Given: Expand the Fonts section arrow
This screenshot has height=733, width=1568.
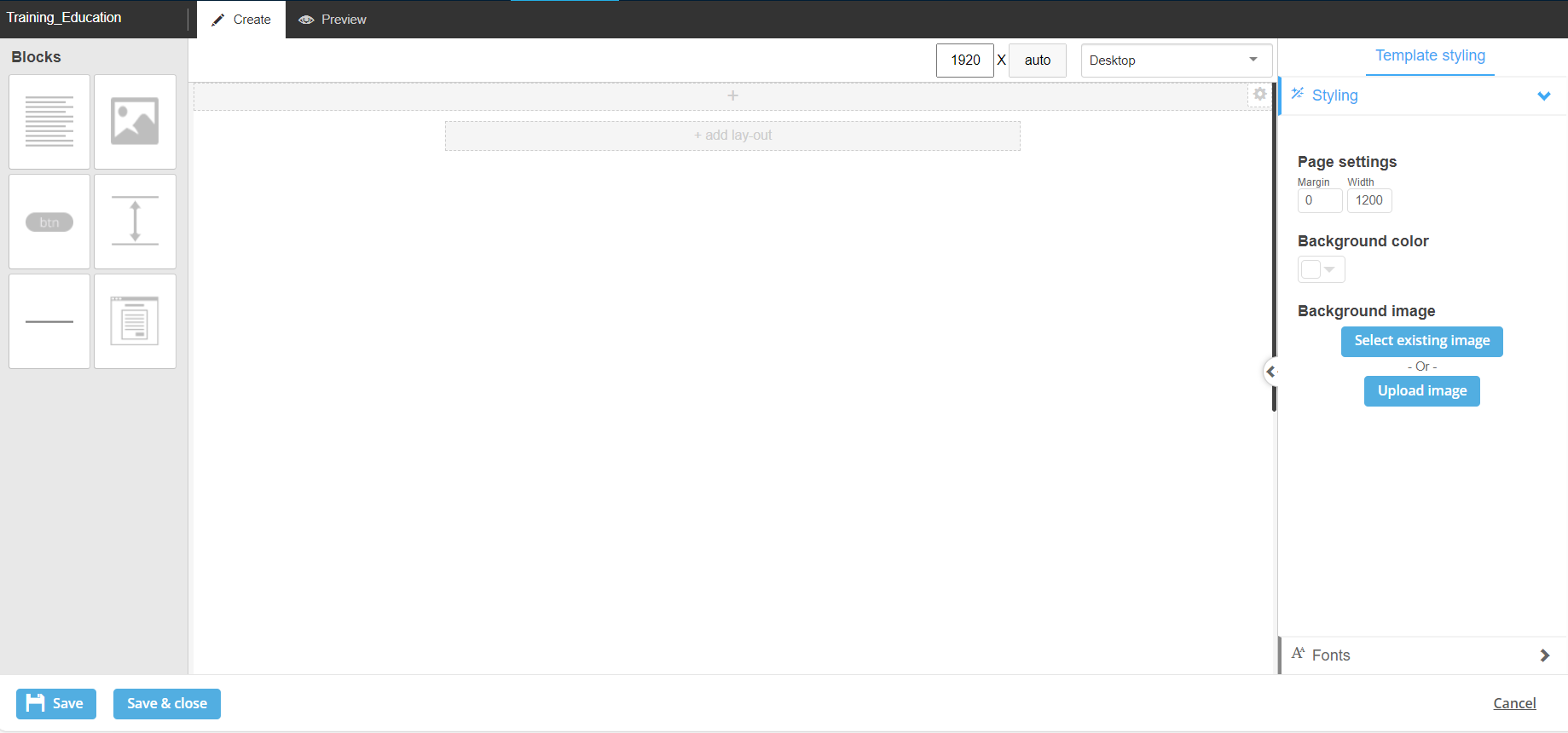Looking at the screenshot, I should pos(1544,655).
